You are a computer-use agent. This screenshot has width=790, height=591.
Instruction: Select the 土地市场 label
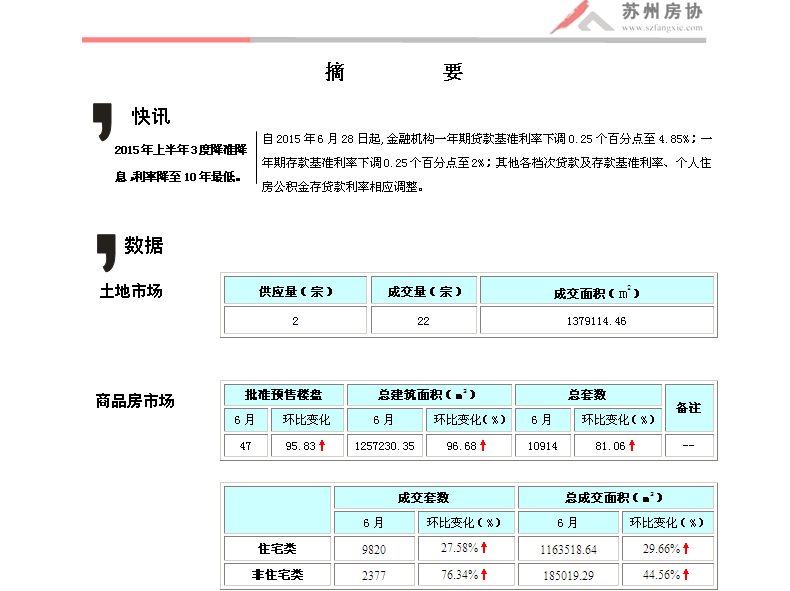pos(131,291)
